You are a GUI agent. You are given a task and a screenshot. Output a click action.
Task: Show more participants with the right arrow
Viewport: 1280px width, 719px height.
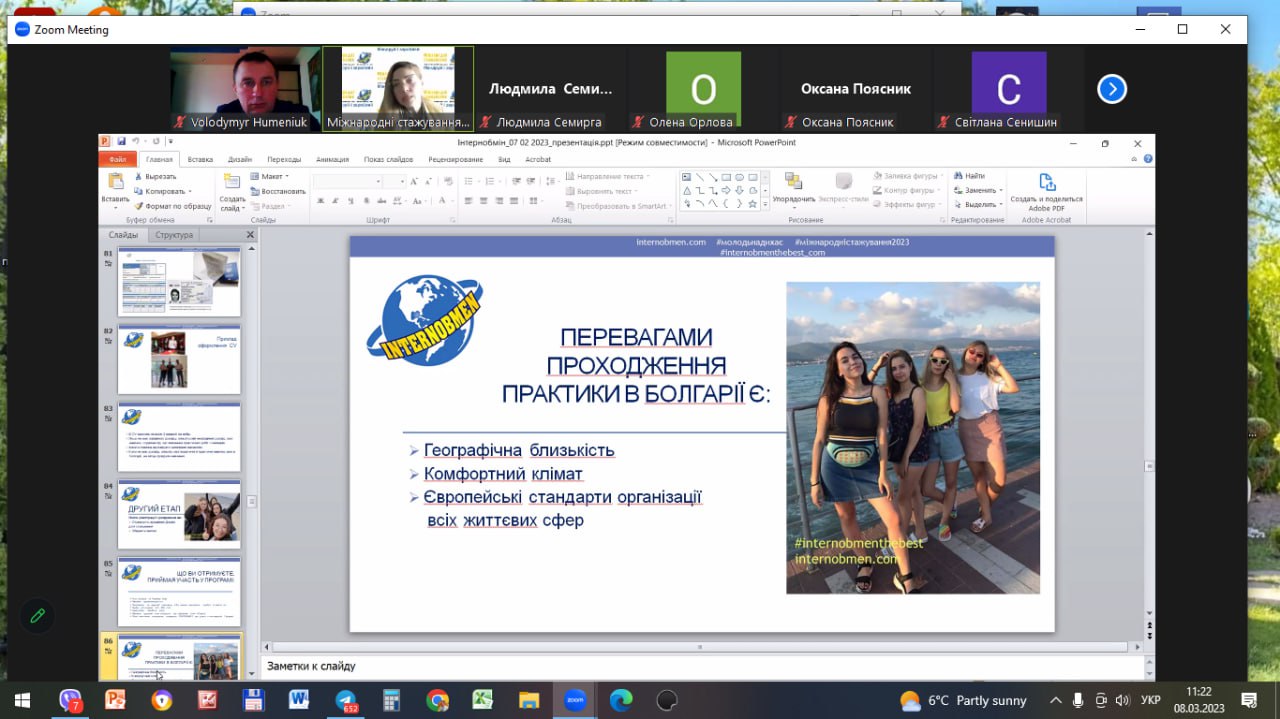[x=1111, y=90]
